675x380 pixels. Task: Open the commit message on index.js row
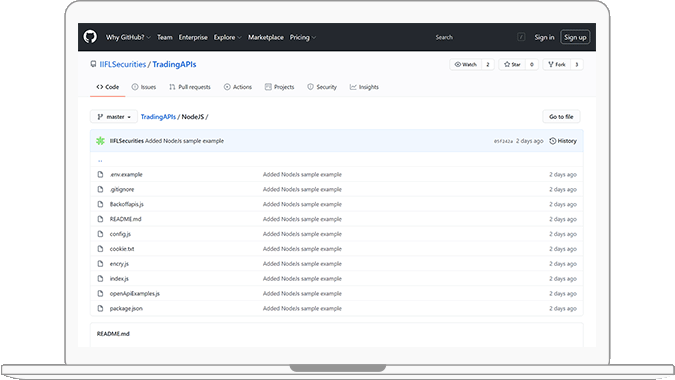click(302, 278)
